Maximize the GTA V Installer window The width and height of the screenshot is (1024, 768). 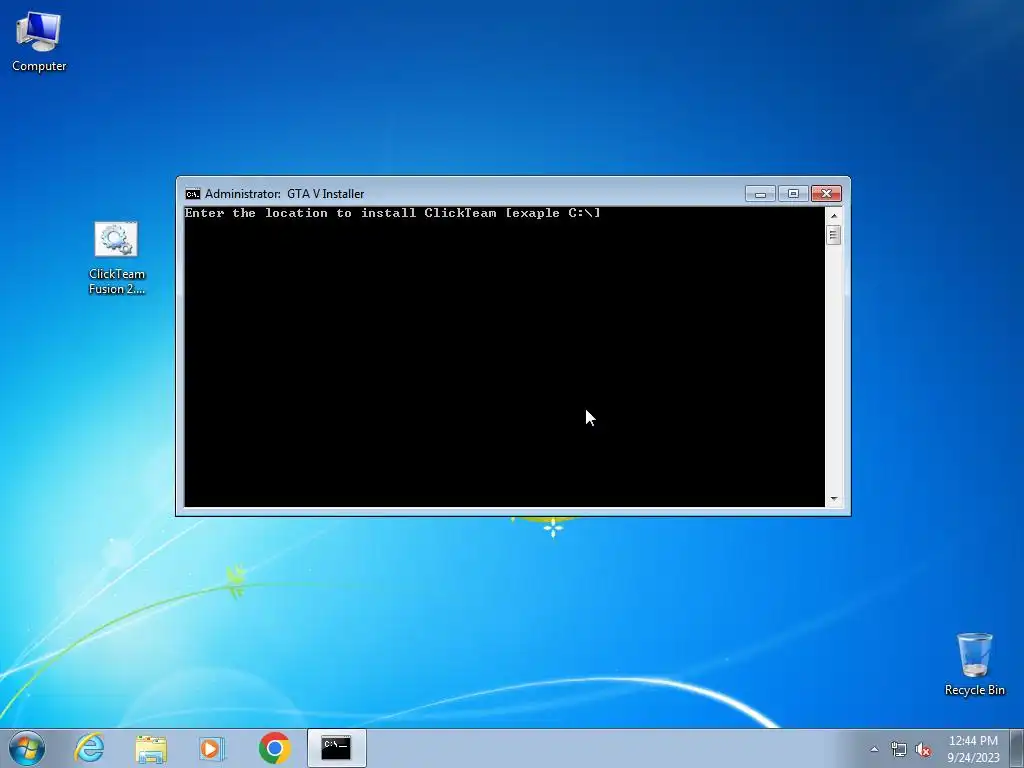point(793,193)
